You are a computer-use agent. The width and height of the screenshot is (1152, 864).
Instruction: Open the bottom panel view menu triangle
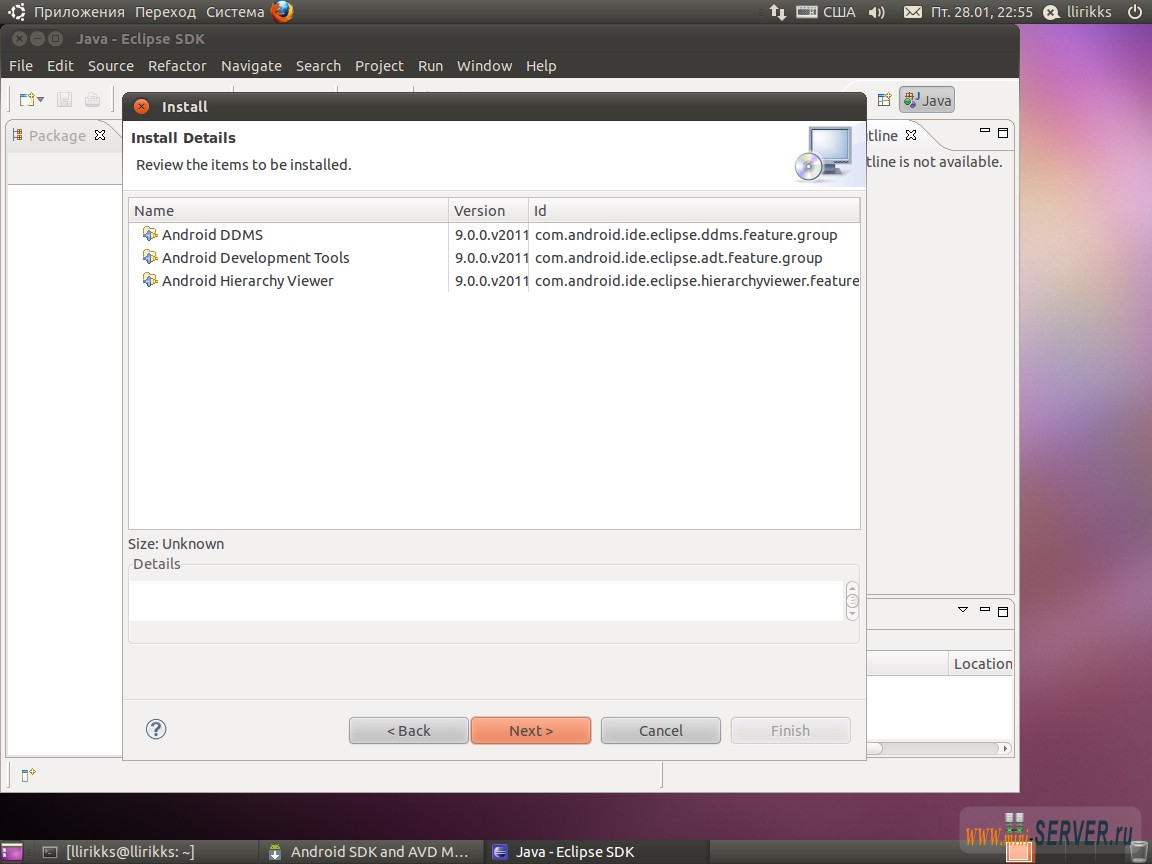[x=963, y=610]
